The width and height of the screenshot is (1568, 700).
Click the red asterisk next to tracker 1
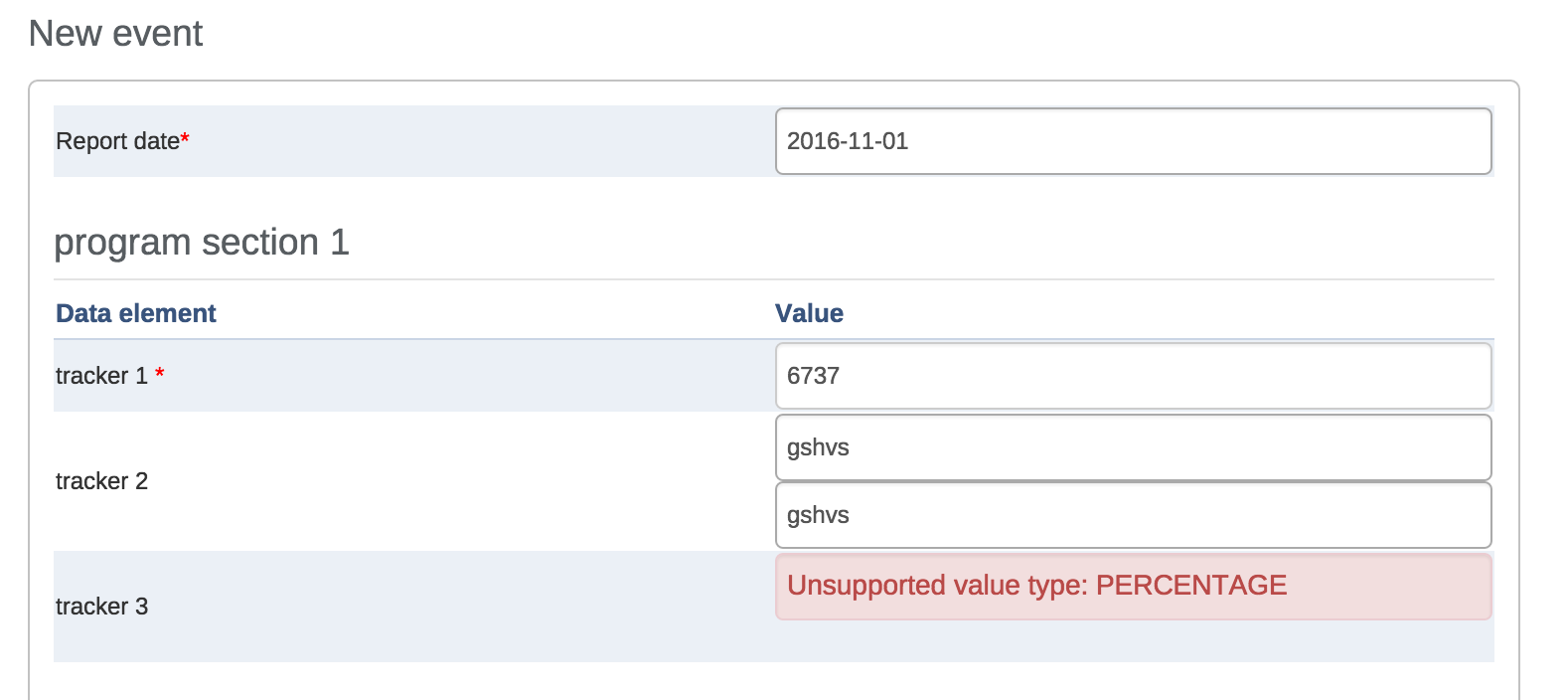click(160, 375)
